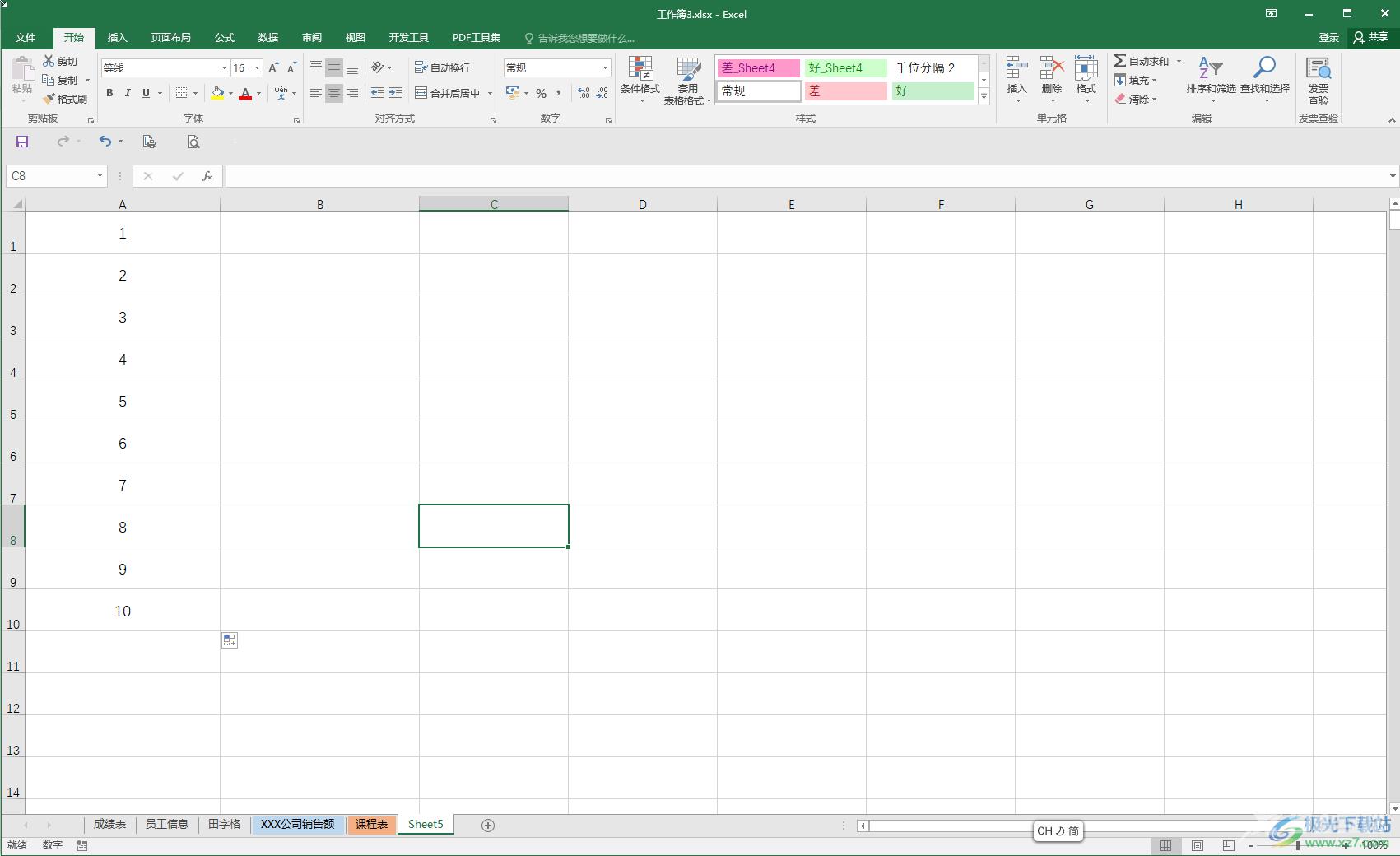Open the cell Format (格式) menu icon
The width and height of the screenshot is (1400, 856).
click(1086, 68)
